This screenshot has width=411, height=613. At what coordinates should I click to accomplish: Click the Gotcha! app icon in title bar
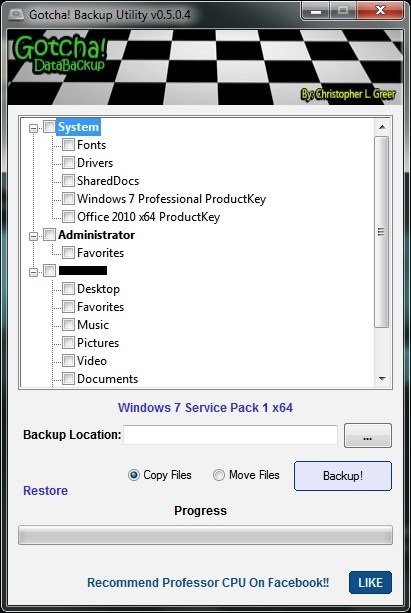tap(16, 14)
